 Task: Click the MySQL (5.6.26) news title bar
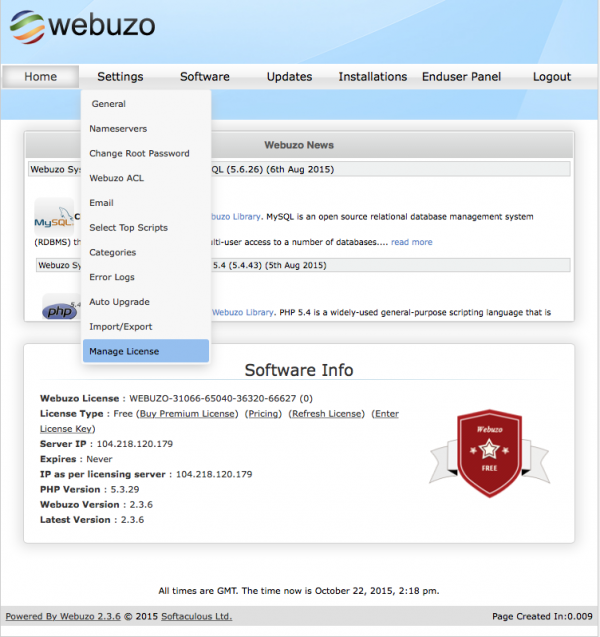coord(299,169)
